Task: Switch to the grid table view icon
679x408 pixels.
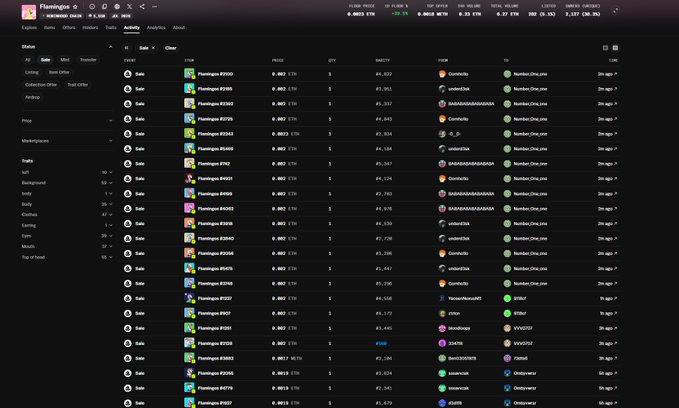Action: tap(615, 48)
